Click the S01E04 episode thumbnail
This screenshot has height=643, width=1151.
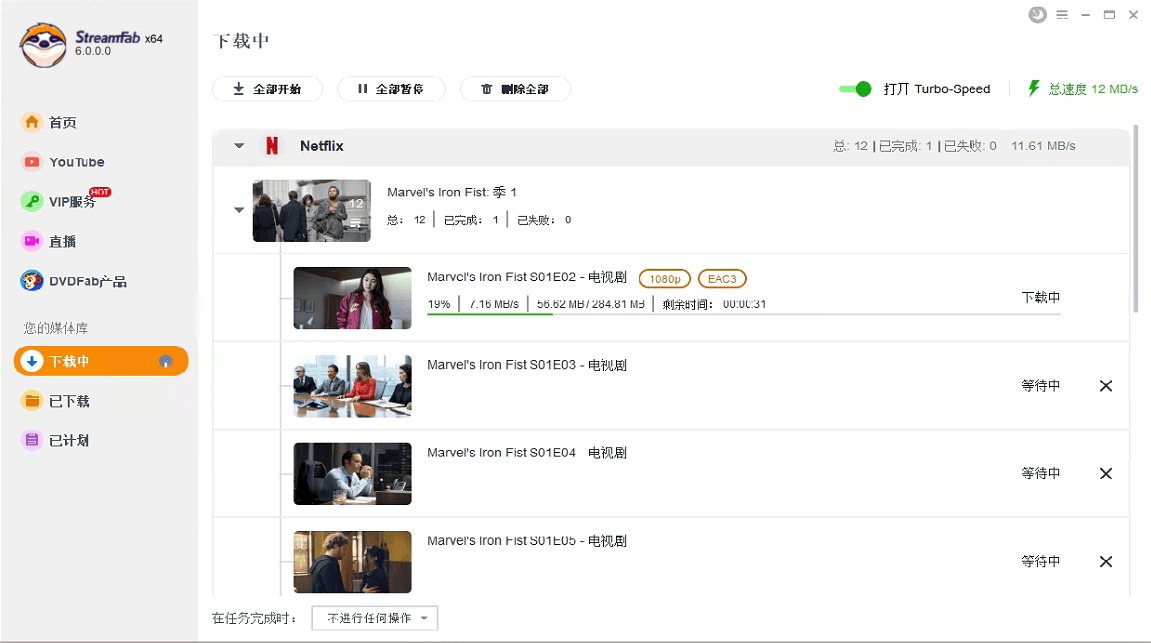[352, 474]
